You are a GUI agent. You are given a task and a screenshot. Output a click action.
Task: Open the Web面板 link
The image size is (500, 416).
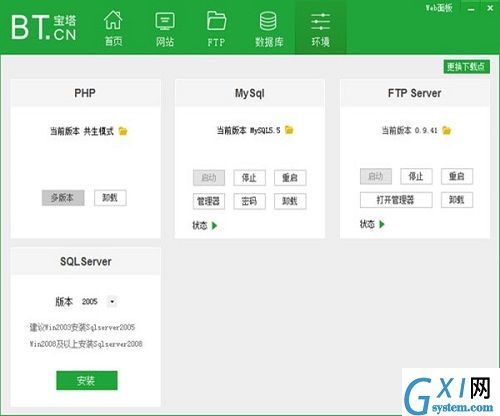point(439,8)
